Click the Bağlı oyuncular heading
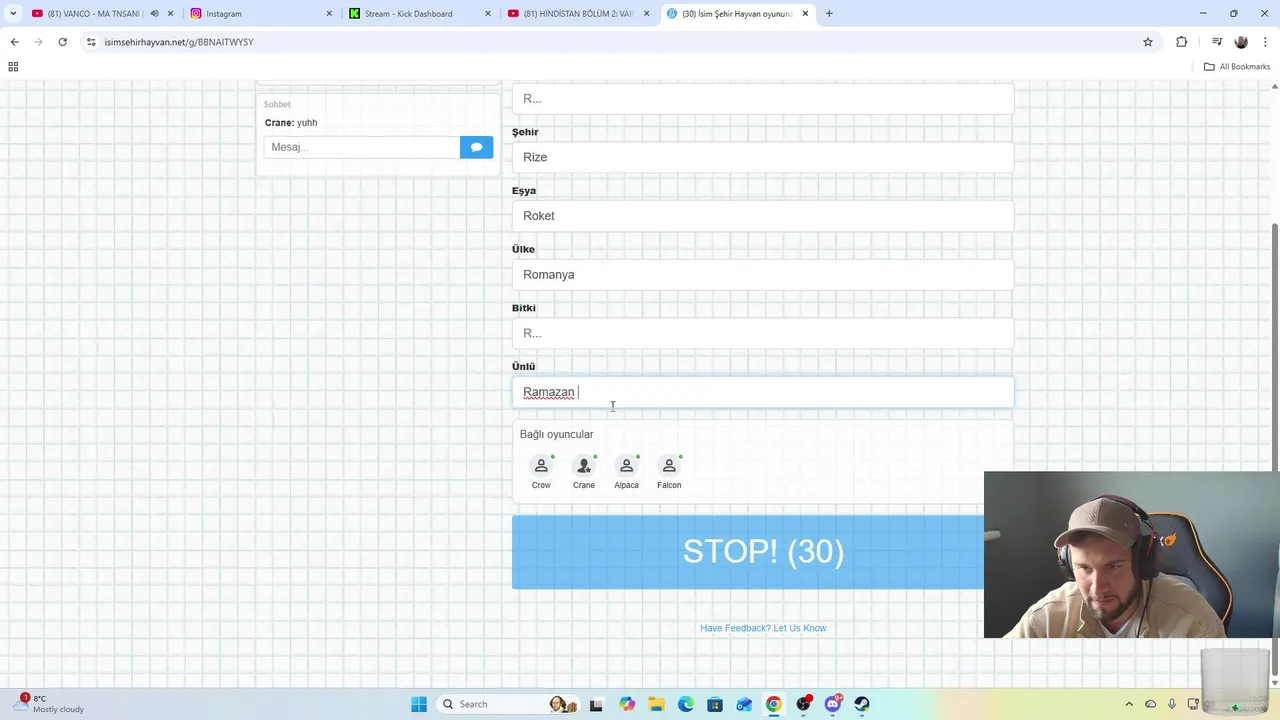 click(556, 434)
